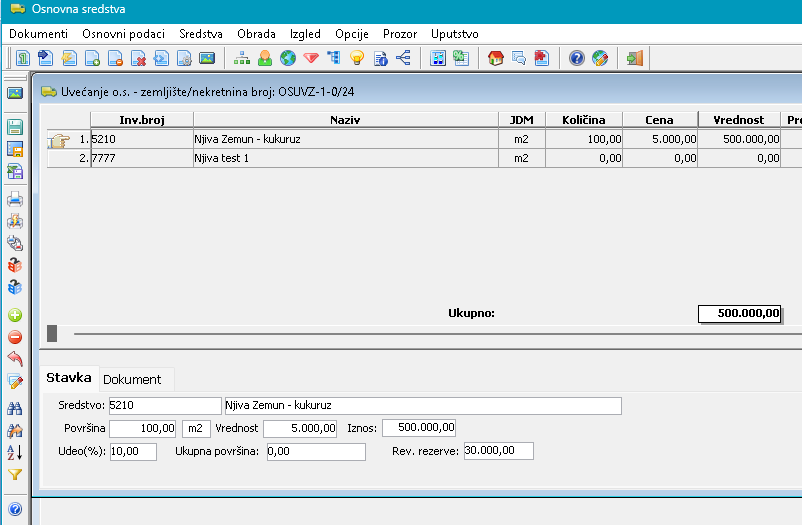Click the light bulb icon in toolbar
Screen dimensions: 802x525
pos(357,58)
